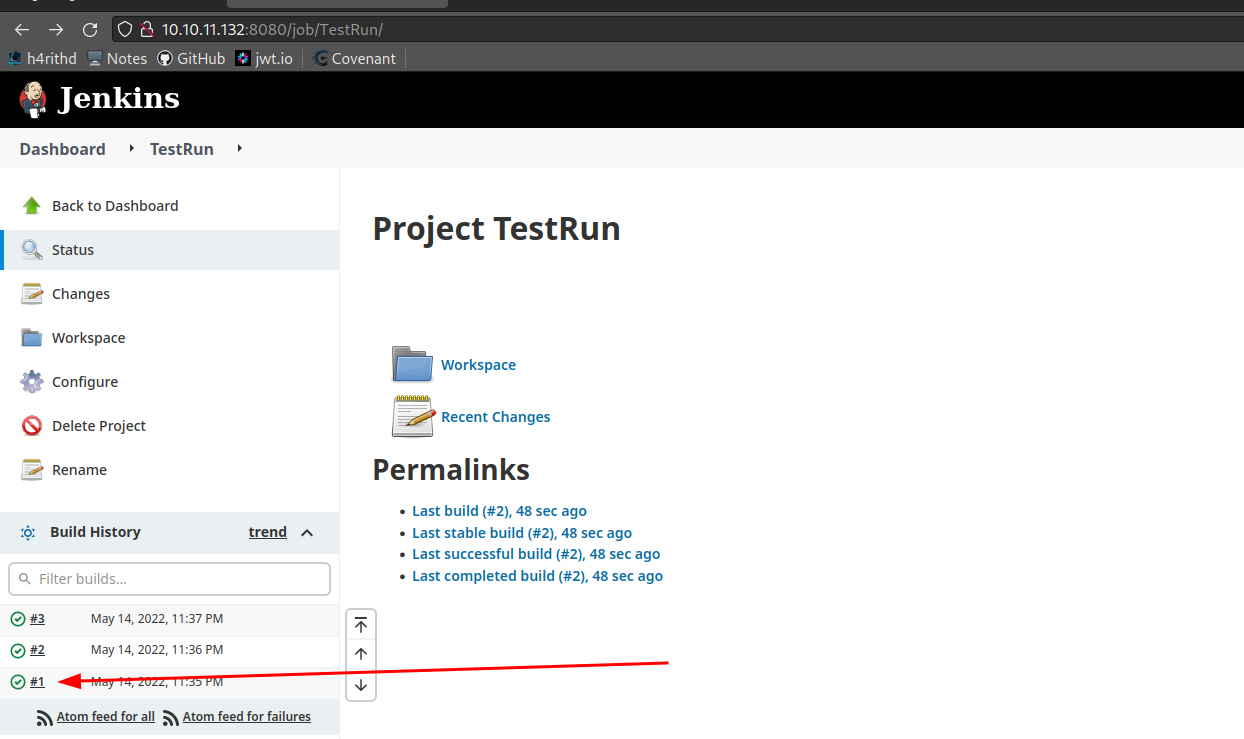
Task: Click the TestRun breadcrumb link
Action: click(182, 149)
